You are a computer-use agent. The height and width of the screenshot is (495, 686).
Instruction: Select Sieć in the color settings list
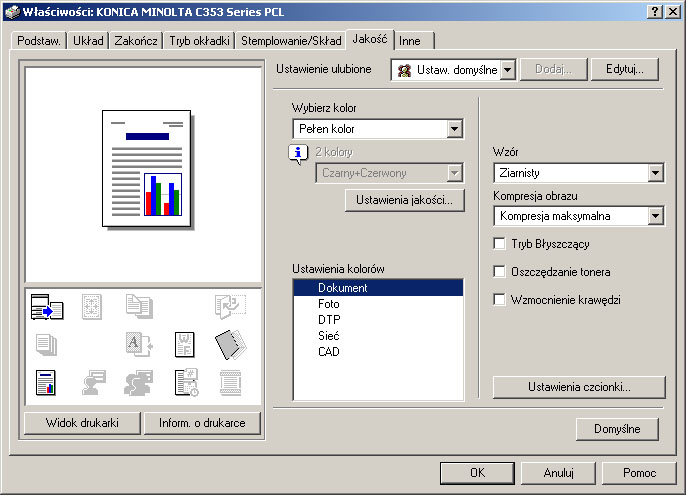pyautogui.click(x=378, y=336)
